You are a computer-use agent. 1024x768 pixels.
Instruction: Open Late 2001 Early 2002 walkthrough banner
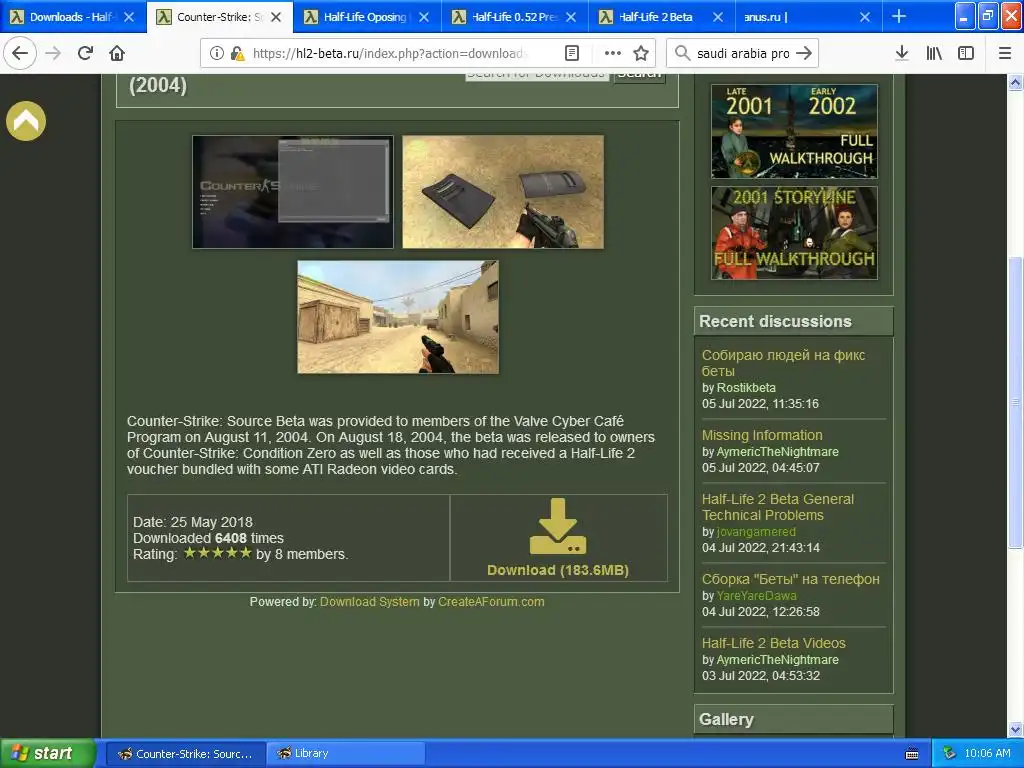coord(794,131)
